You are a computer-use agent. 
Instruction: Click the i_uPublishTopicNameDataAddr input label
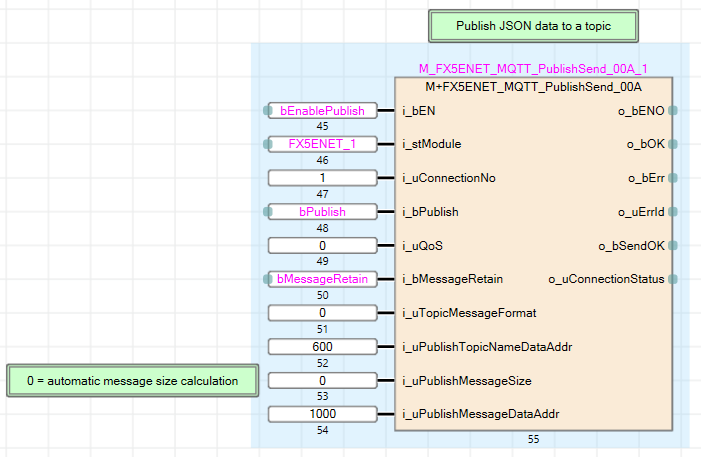pyautogui.click(x=487, y=347)
